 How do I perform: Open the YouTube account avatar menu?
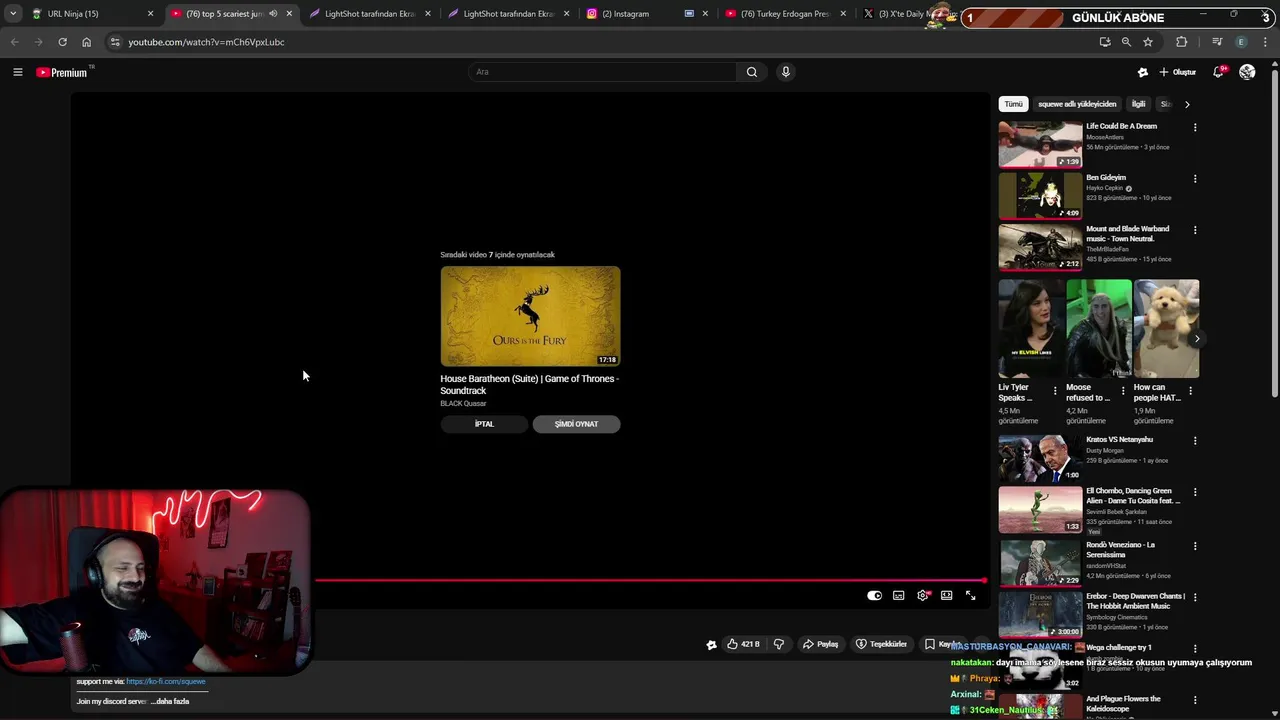click(x=1247, y=72)
